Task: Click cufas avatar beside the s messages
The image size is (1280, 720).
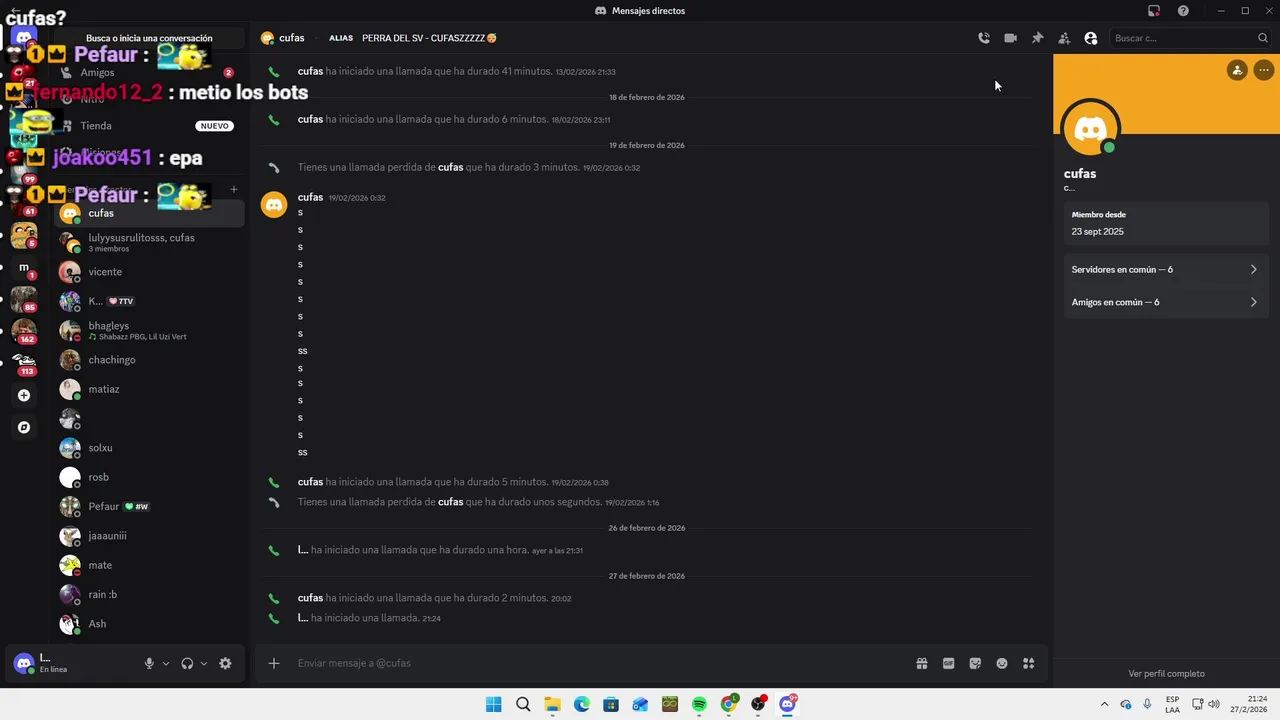Action: coord(274,205)
